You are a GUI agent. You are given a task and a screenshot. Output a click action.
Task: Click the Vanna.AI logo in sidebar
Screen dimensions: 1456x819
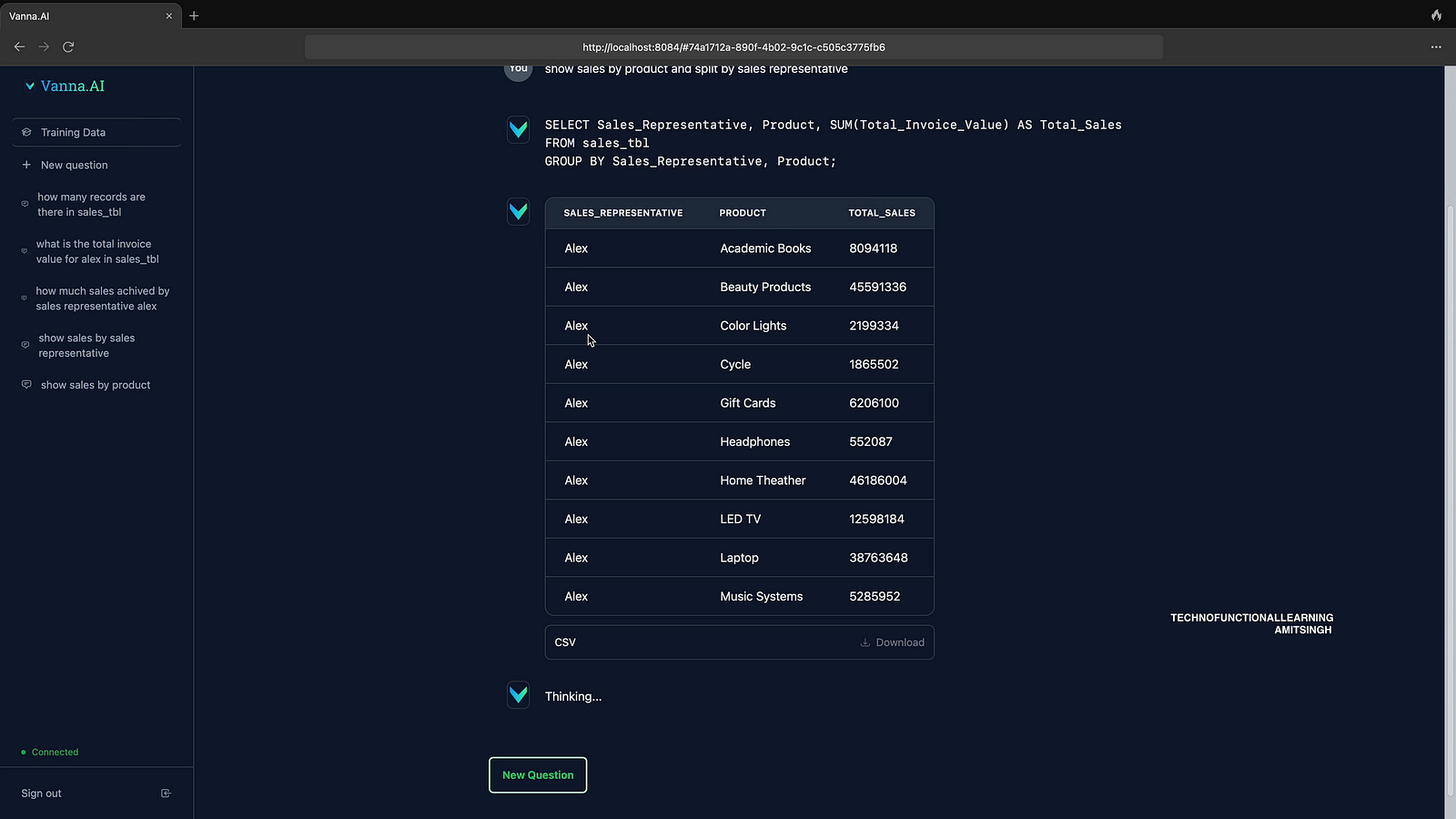(x=65, y=86)
